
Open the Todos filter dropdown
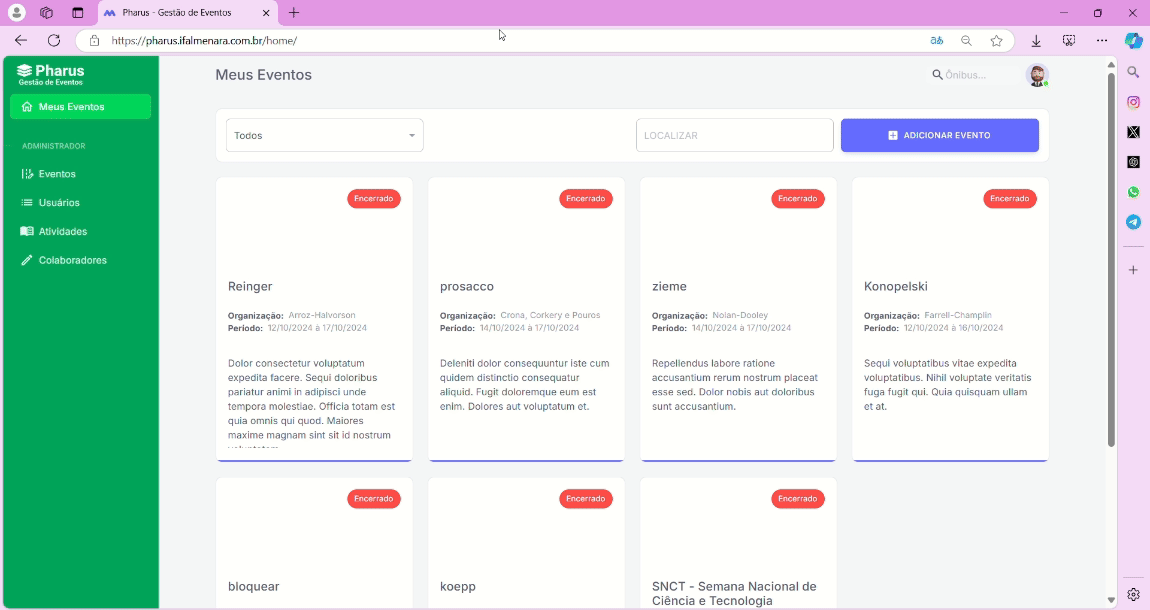(x=324, y=136)
